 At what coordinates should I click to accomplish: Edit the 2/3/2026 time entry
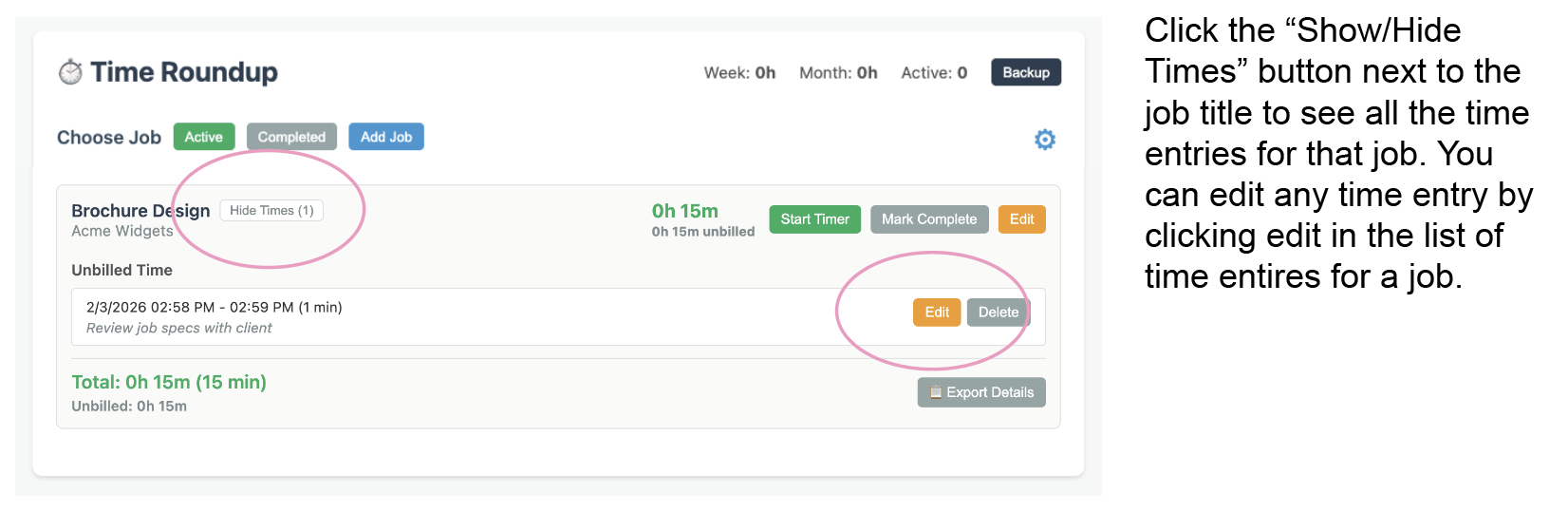click(x=937, y=313)
